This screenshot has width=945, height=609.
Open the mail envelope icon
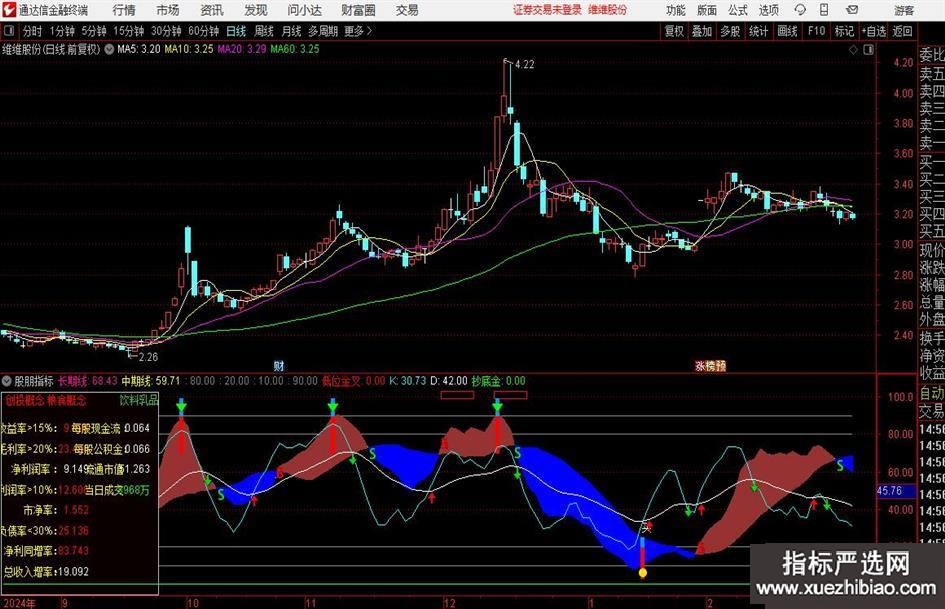tap(852, 10)
